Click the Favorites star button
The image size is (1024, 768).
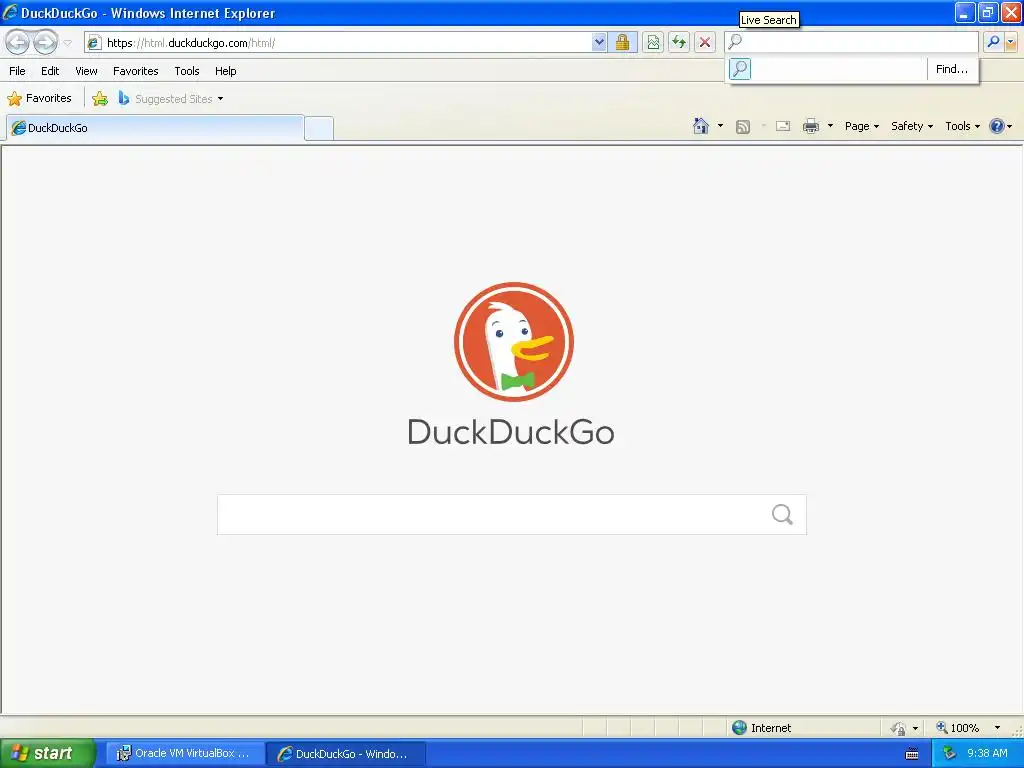tap(39, 99)
